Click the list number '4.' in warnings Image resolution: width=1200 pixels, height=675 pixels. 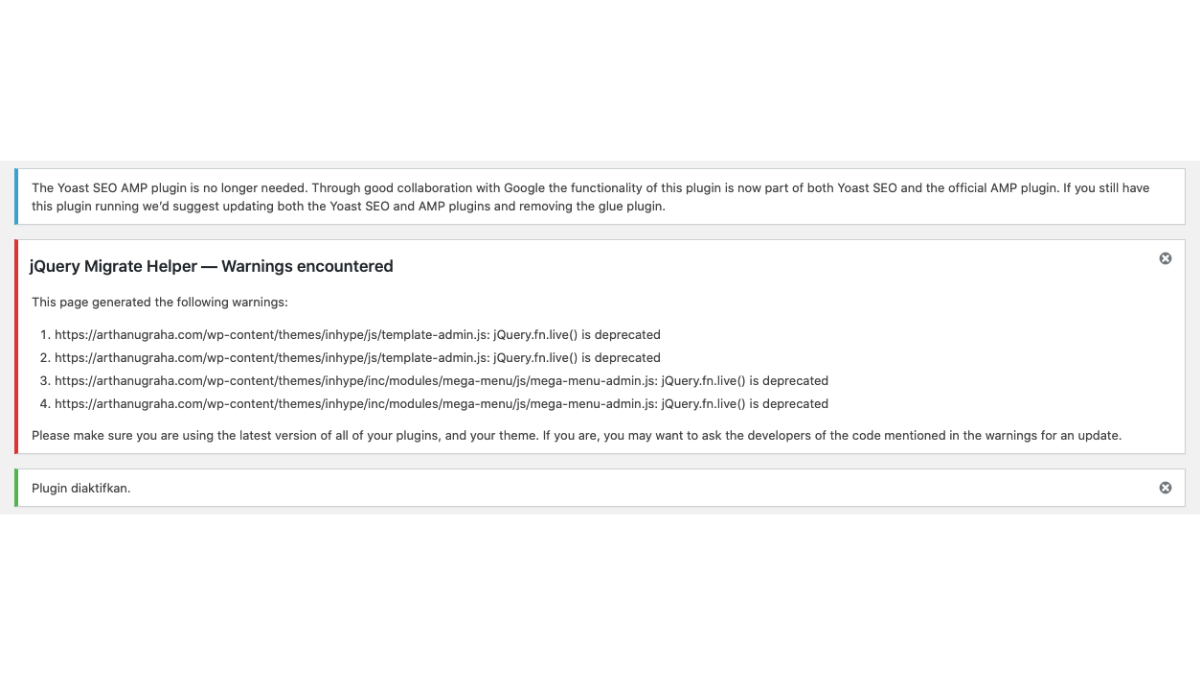pyautogui.click(x=44, y=404)
